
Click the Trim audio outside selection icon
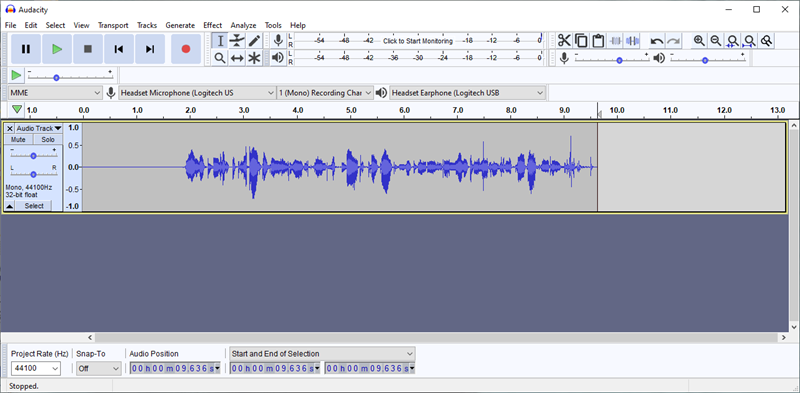(x=616, y=41)
